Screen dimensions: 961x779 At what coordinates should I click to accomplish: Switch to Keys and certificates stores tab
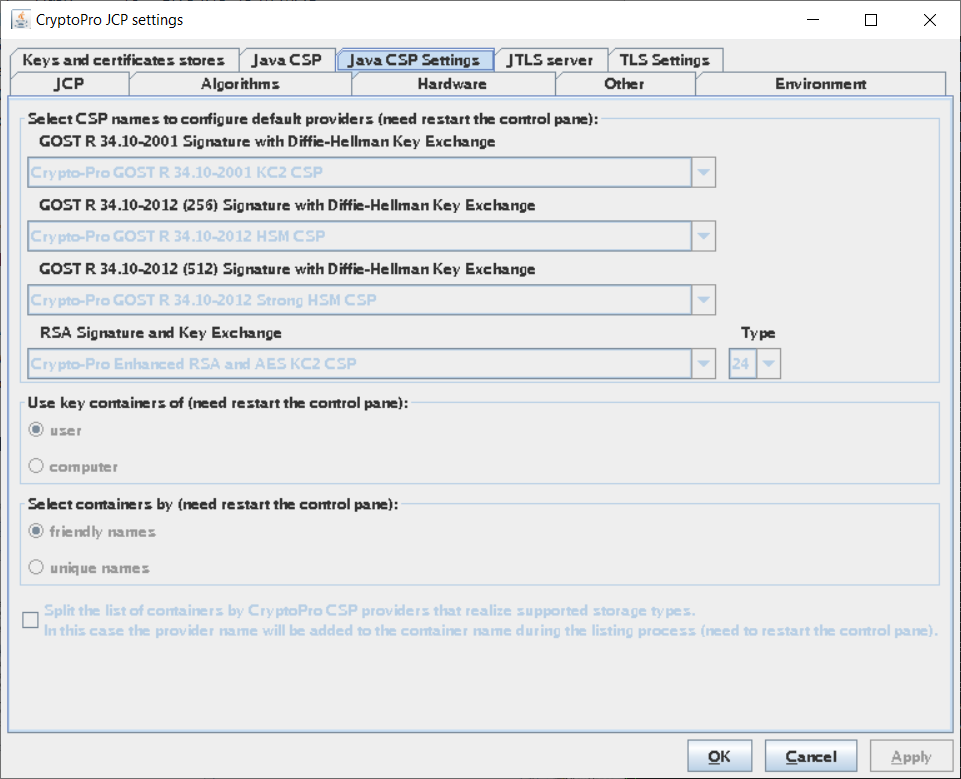[124, 60]
